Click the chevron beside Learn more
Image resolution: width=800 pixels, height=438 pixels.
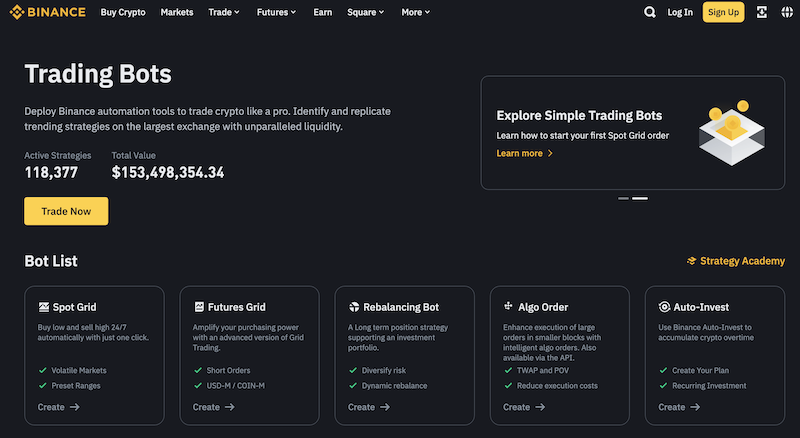point(550,153)
